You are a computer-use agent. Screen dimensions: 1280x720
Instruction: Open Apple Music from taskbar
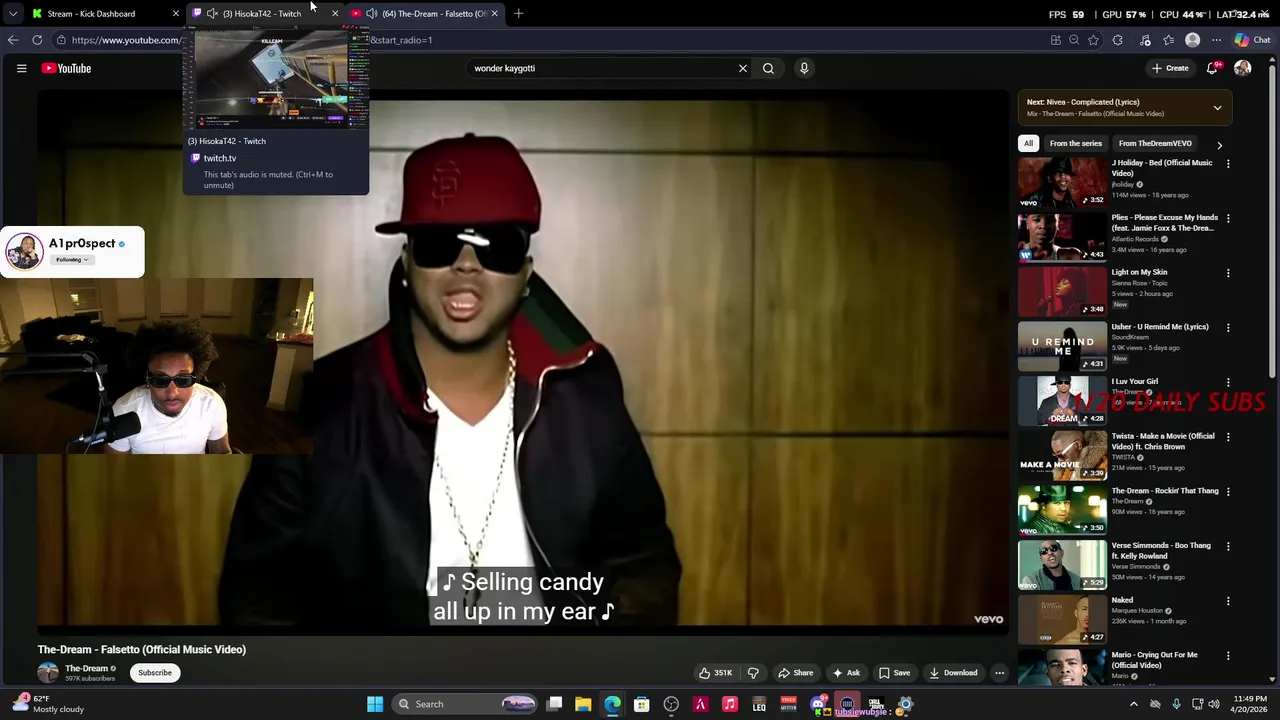click(x=730, y=704)
